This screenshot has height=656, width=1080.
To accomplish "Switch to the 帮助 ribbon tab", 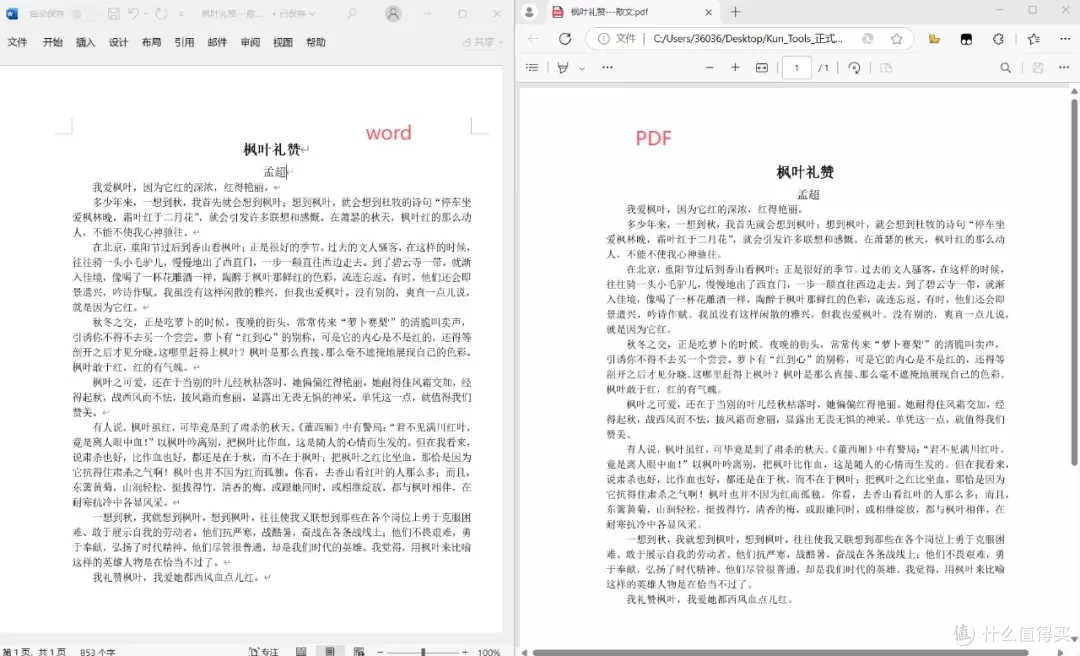I will (x=315, y=42).
